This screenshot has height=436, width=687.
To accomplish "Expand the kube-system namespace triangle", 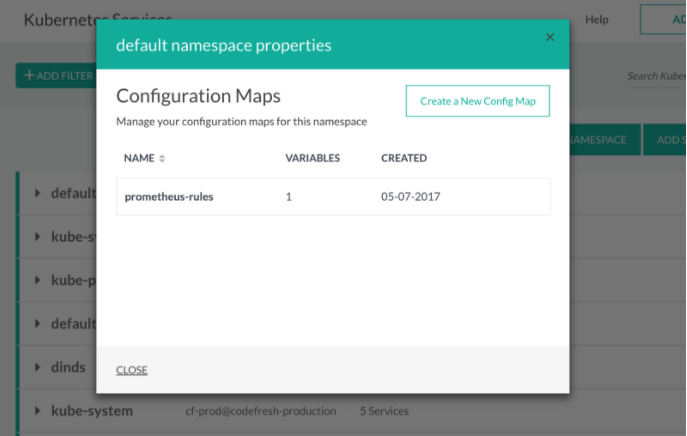I will point(37,411).
